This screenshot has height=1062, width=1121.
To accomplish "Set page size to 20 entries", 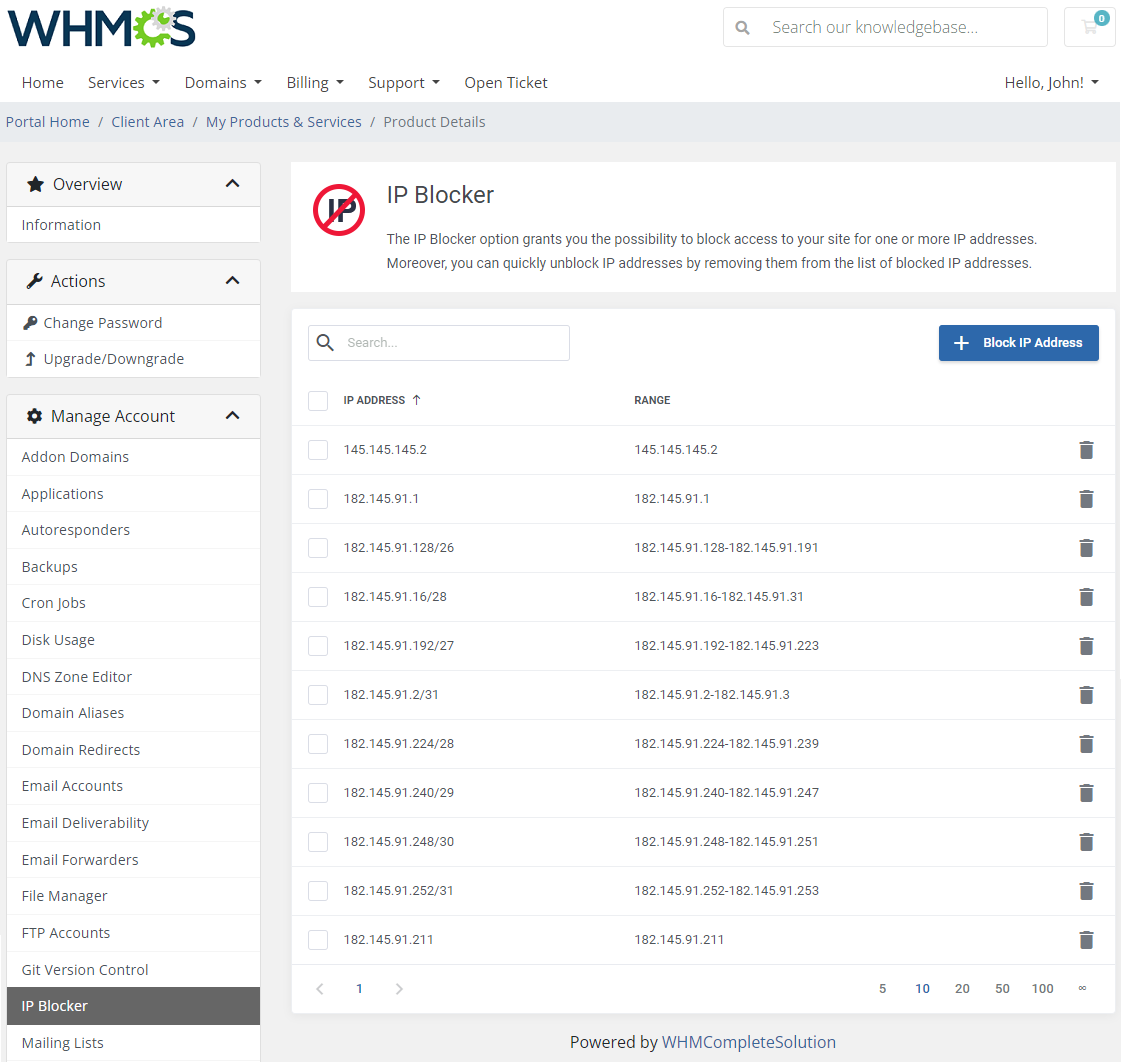I will [x=962, y=988].
